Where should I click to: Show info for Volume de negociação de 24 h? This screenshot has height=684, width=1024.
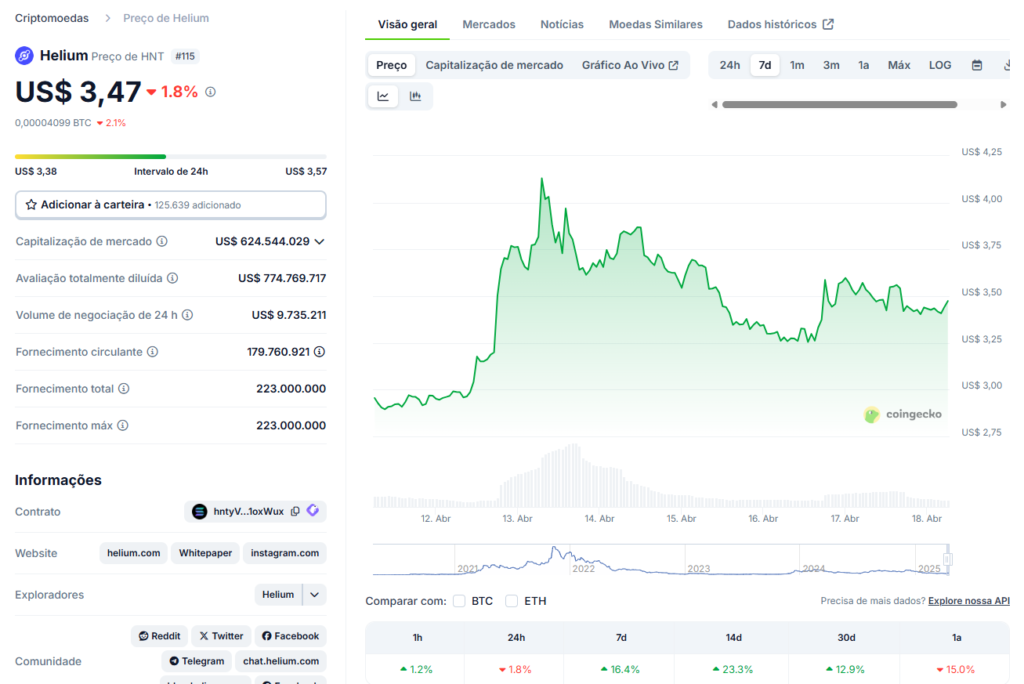click(x=187, y=315)
